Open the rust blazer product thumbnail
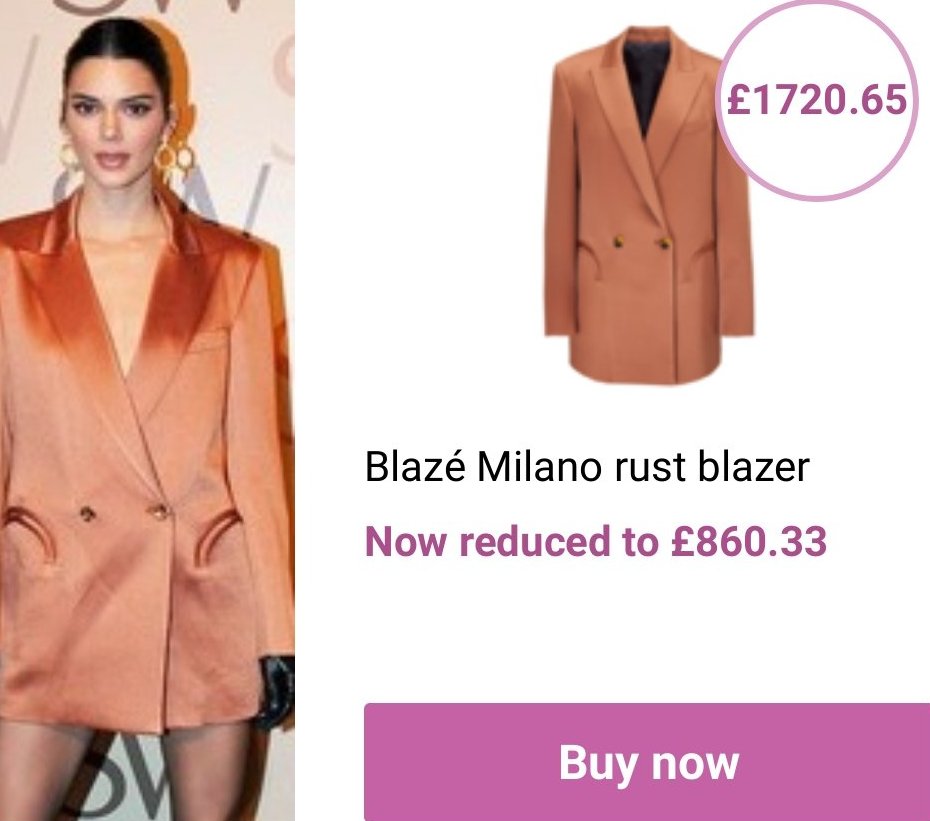The width and height of the screenshot is (930, 821). pyautogui.click(x=648, y=205)
